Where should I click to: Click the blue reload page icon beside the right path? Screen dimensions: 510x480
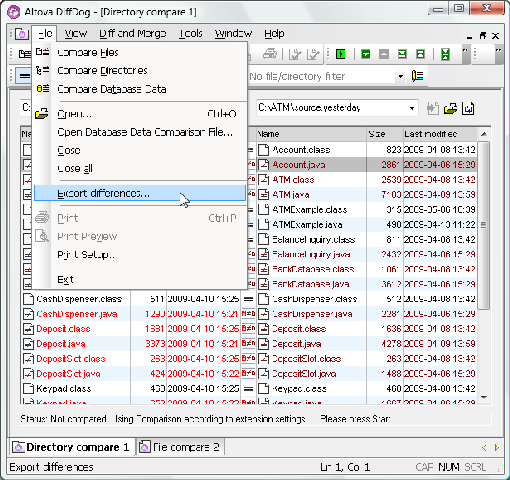(x=468, y=108)
